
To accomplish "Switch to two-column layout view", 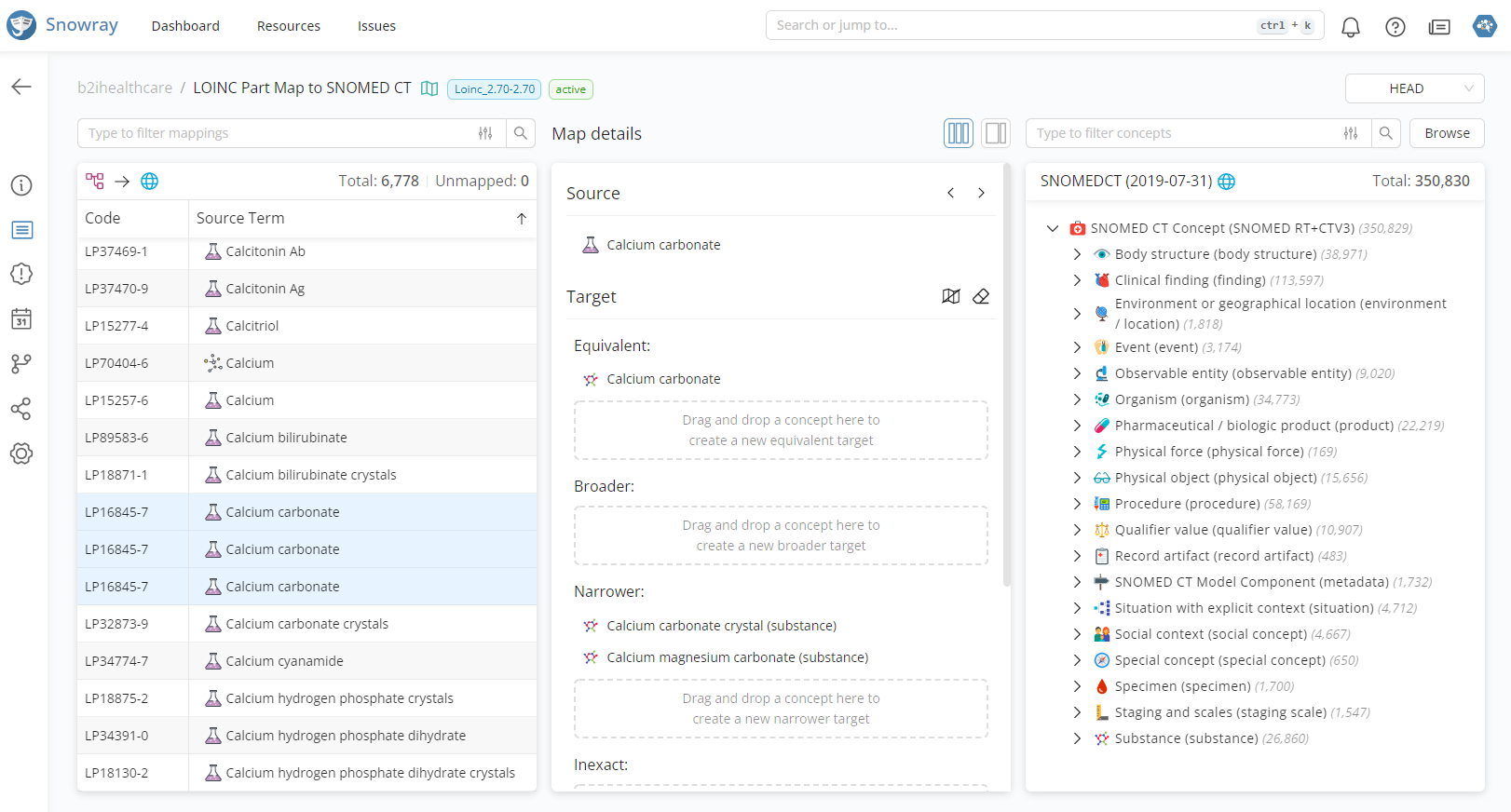I will point(996,133).
